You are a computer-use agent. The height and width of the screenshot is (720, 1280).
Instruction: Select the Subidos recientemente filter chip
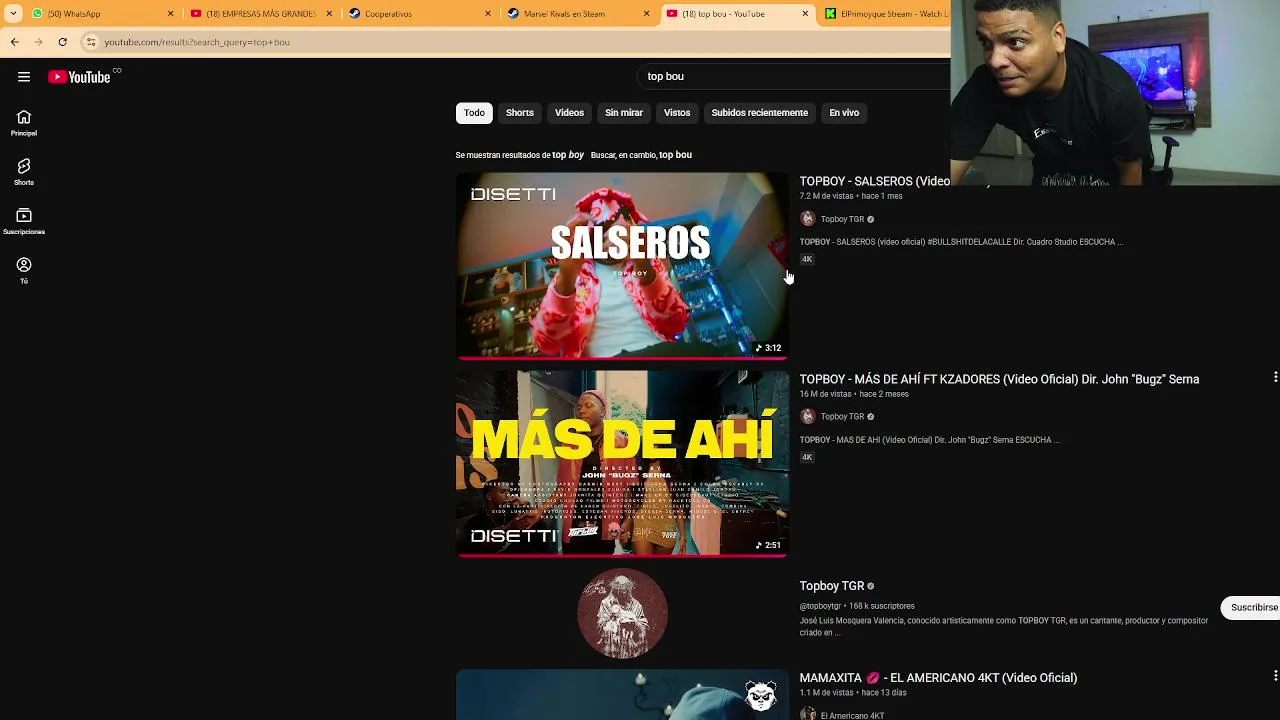click(x=760, y=113)
